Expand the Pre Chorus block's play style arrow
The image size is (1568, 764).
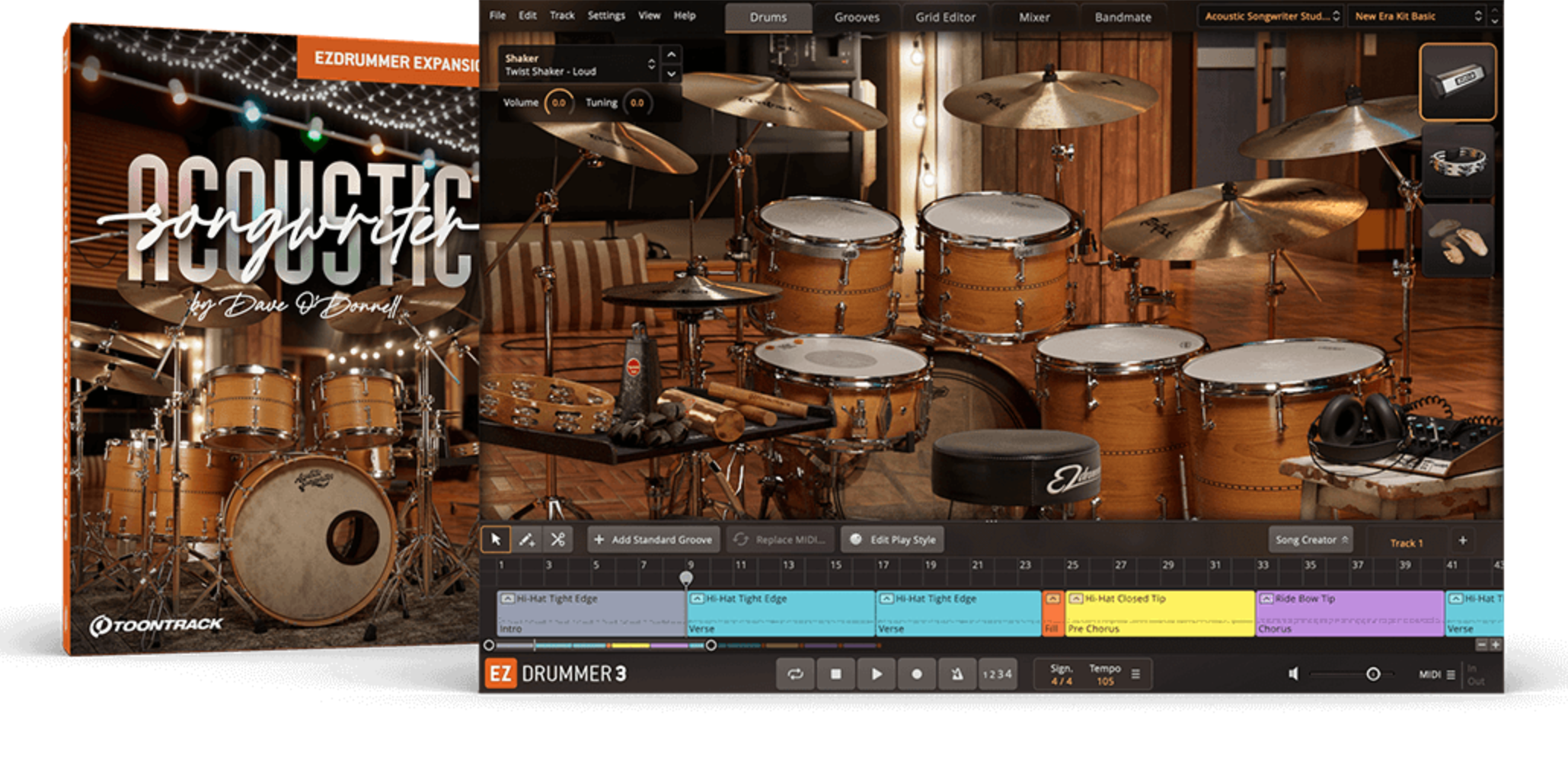click(x=1075, y=599)
